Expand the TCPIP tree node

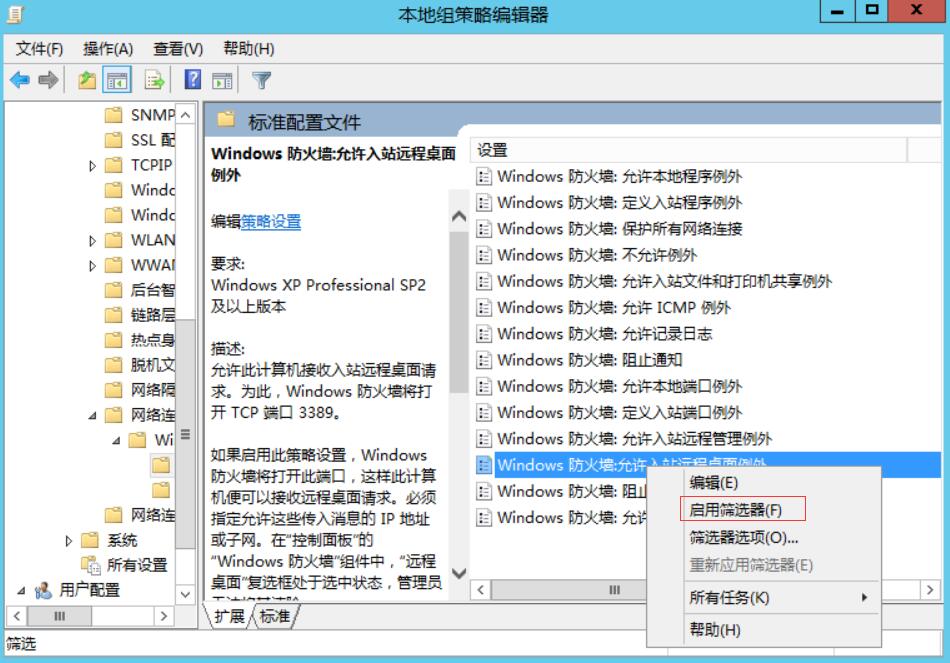(x=92, y=165)
